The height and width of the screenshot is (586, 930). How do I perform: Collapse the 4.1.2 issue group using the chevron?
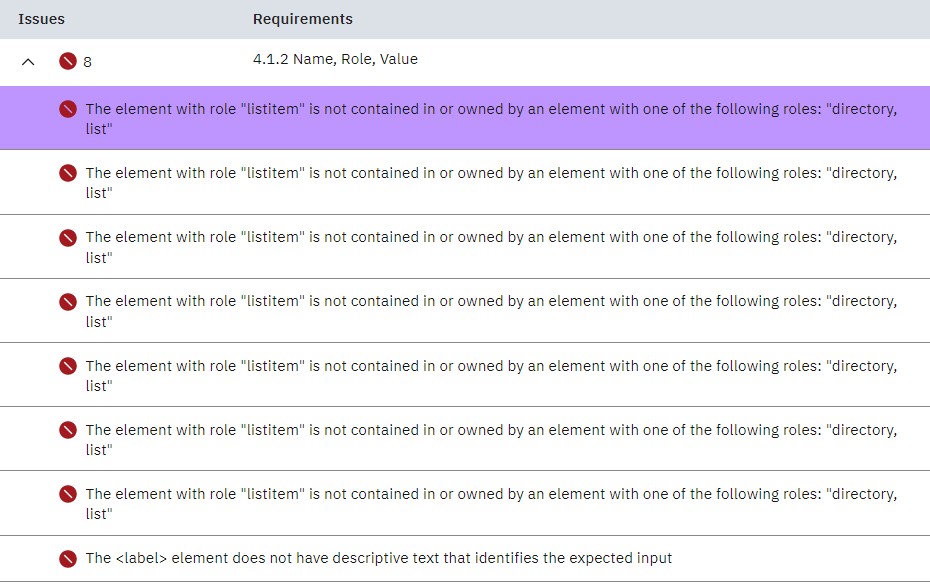click(x=28, y=61)
